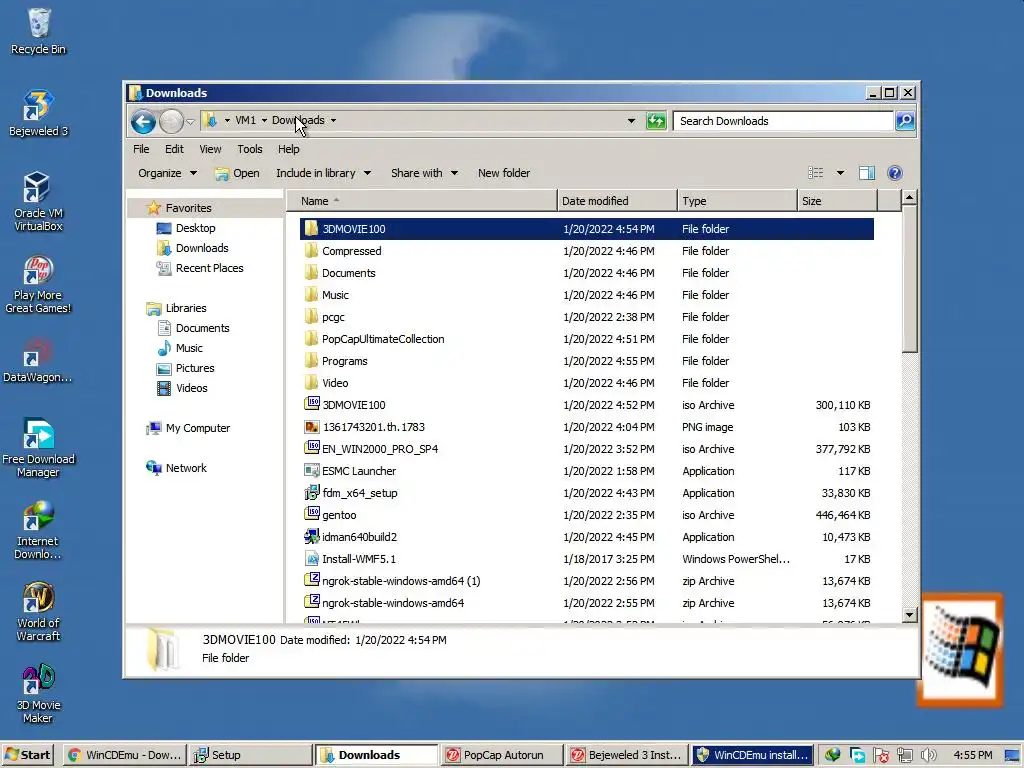The width and height of the screenshot is (1024, 768).
Task: Click the Start button
Action: (x=27, y=755)
